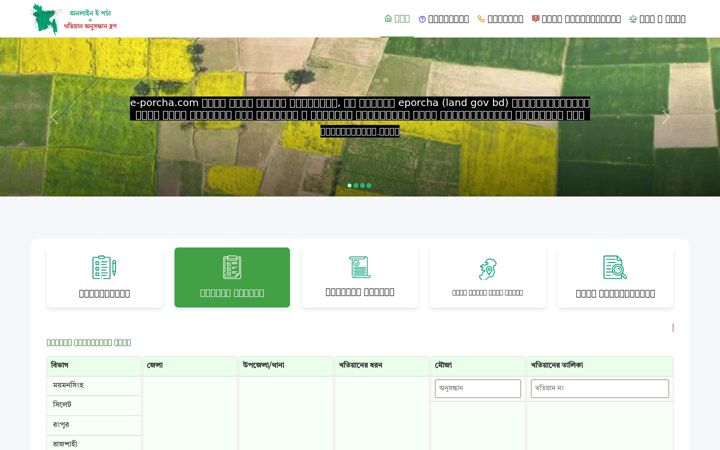Focus the অনুসন্ধান search field under মৌজা
The image size is (720, 450).
[x=478, y=388]
